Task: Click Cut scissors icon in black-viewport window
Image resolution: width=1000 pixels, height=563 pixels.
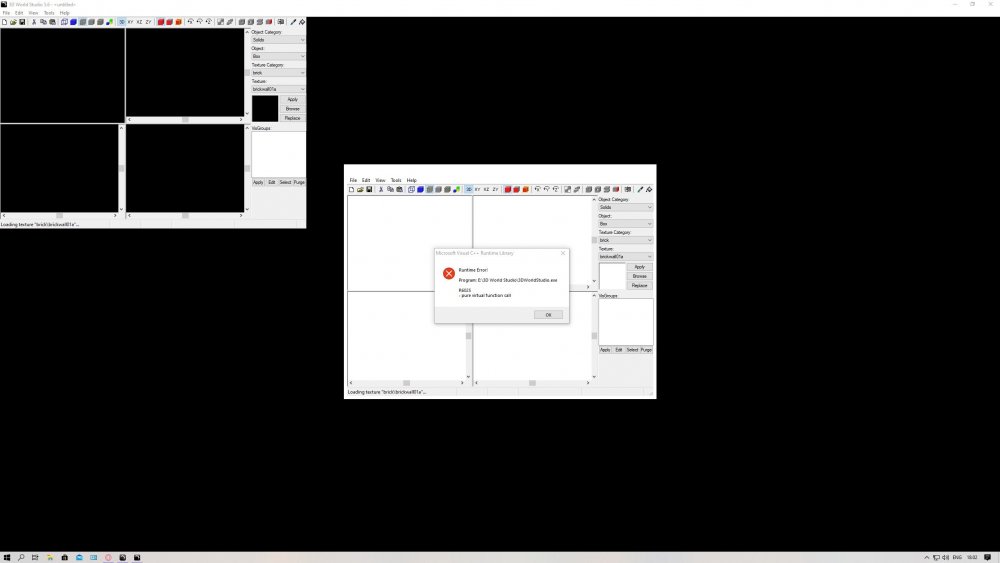Action: tap(34, 22)
